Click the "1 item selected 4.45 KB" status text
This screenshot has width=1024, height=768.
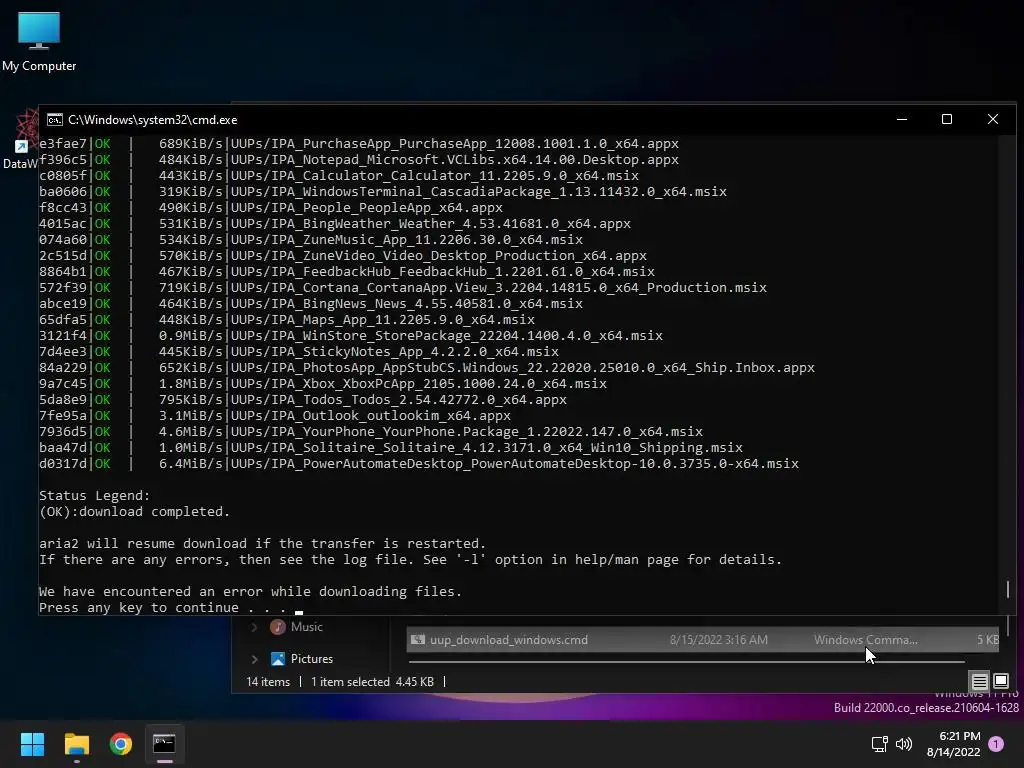click(372, 682)
